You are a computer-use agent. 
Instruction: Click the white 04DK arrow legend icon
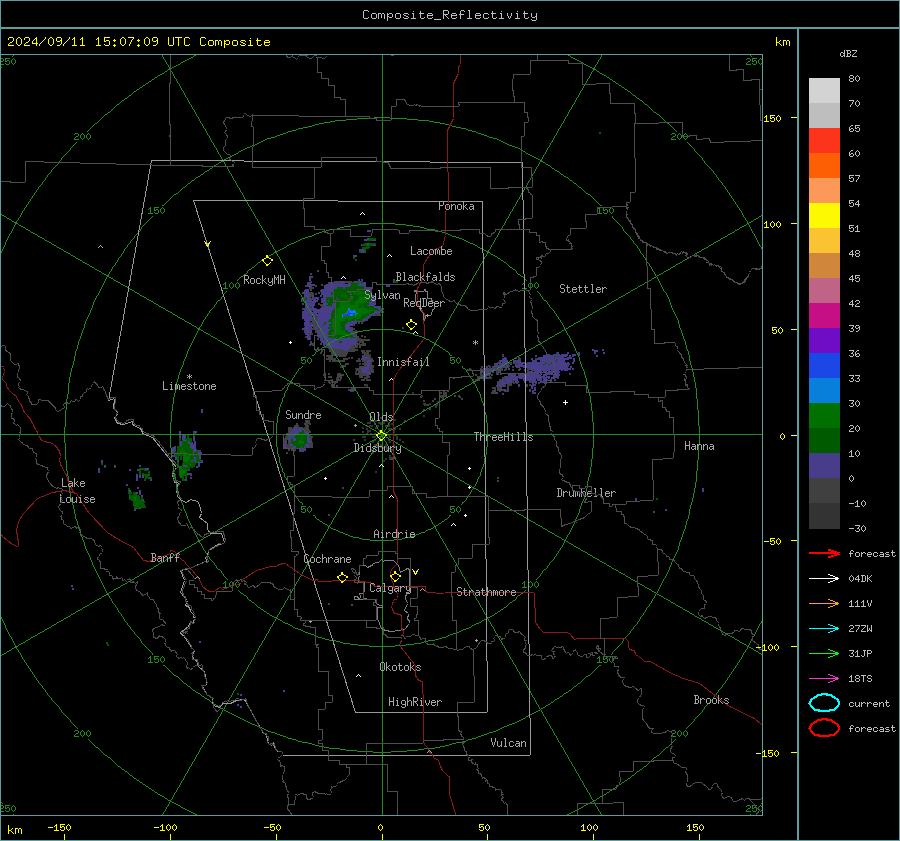tap(824, 579)
